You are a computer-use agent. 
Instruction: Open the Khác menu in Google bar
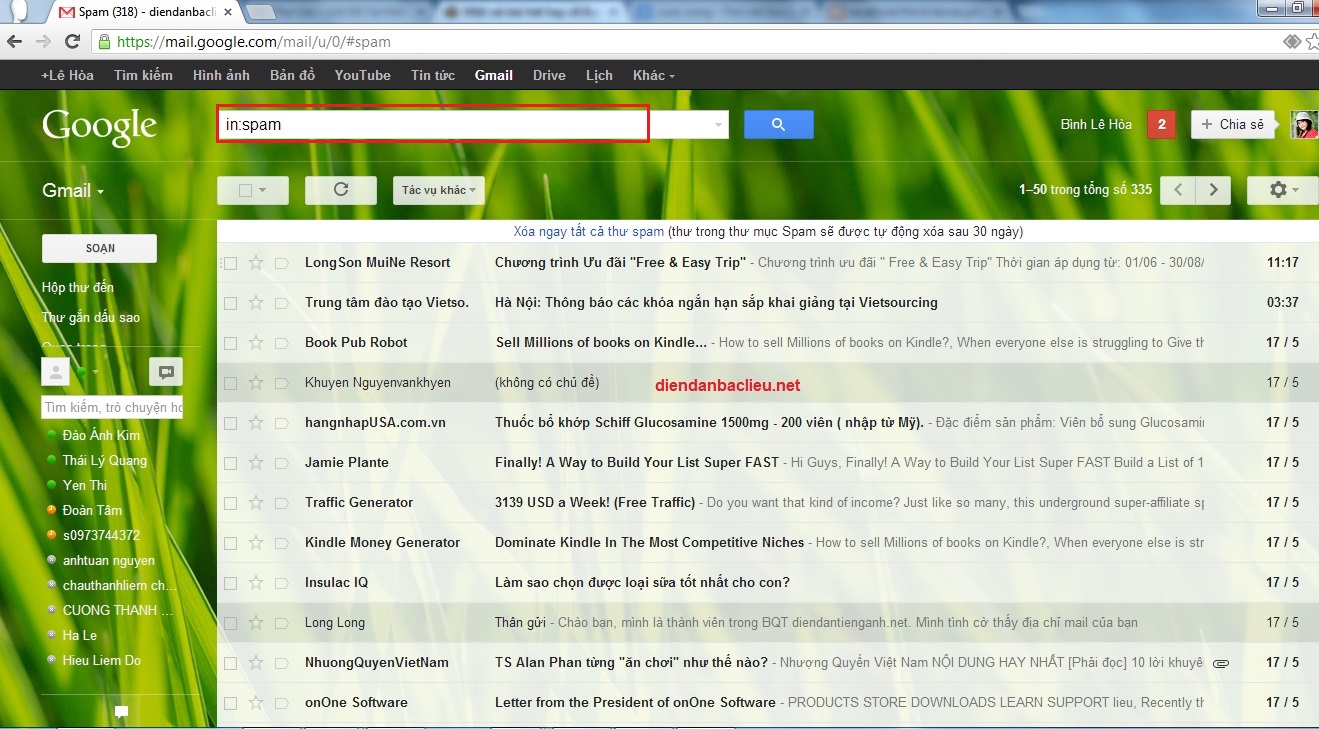pyautogui.click(x=654, y=75)
